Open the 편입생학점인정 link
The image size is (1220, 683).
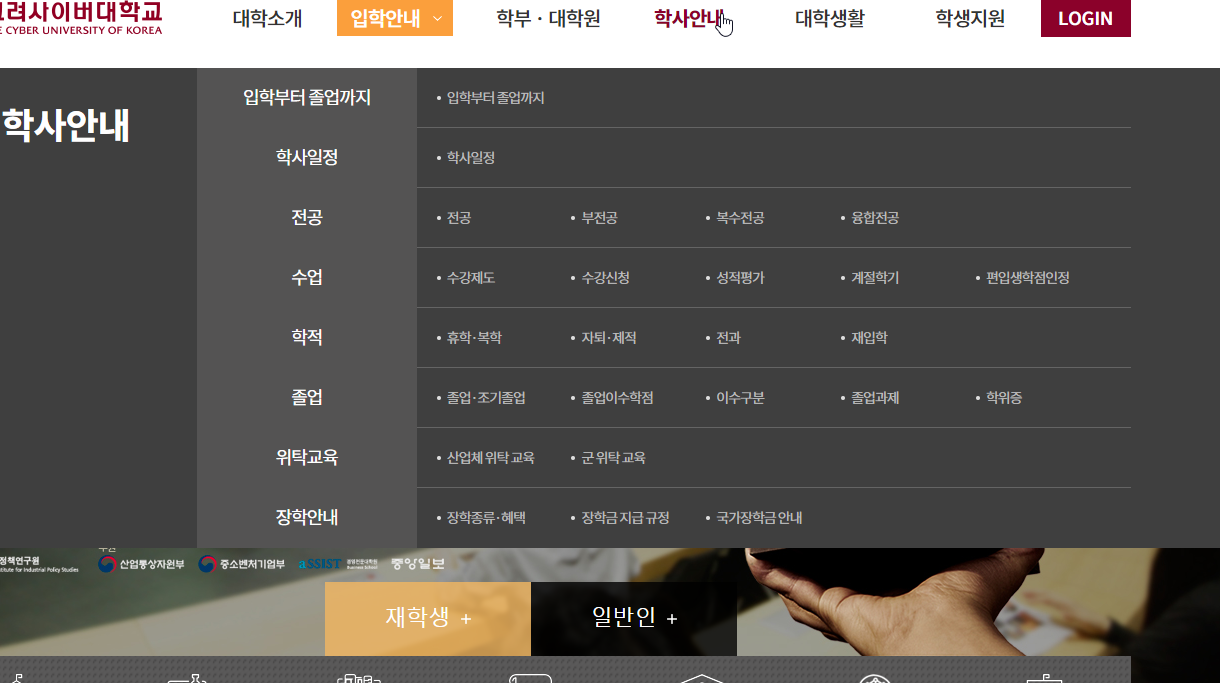tap(1028, 278)
